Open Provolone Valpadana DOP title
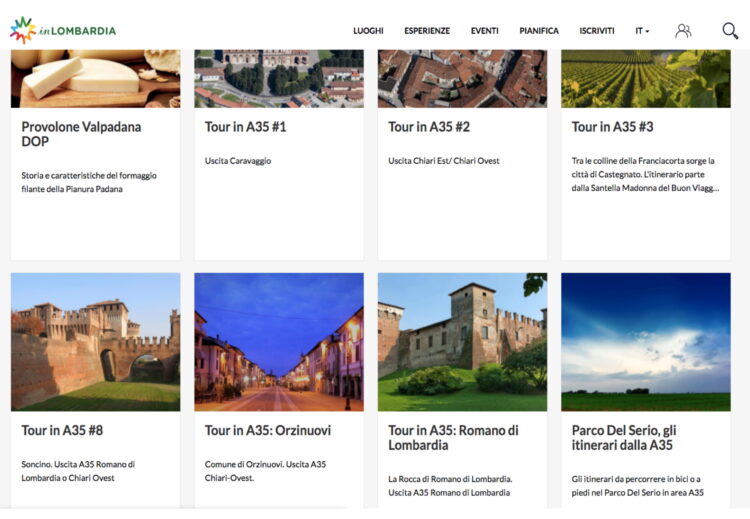The image size is (750, 519). [x=81, y=134]
